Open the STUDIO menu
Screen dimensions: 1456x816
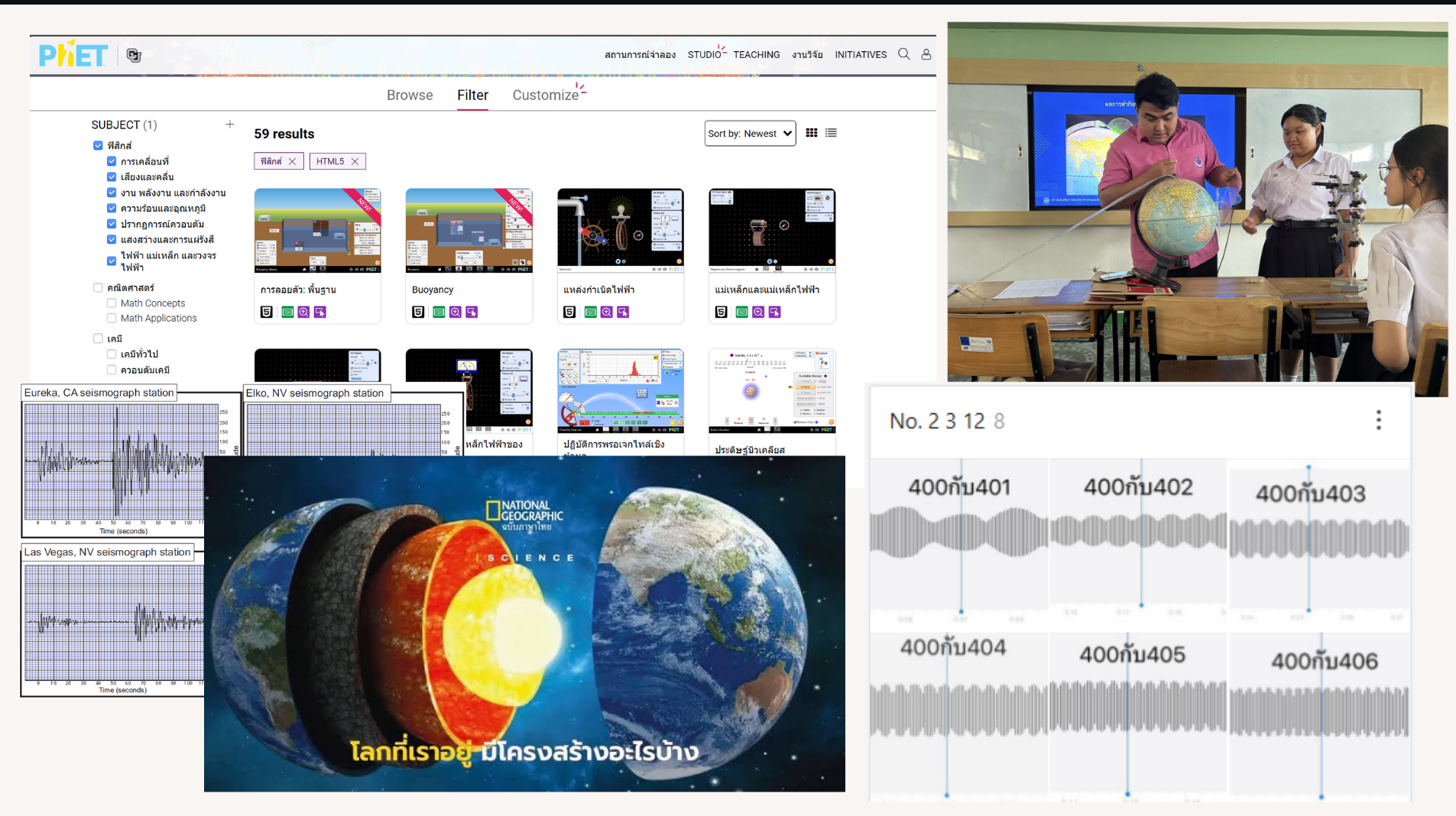tap(704, 54)
